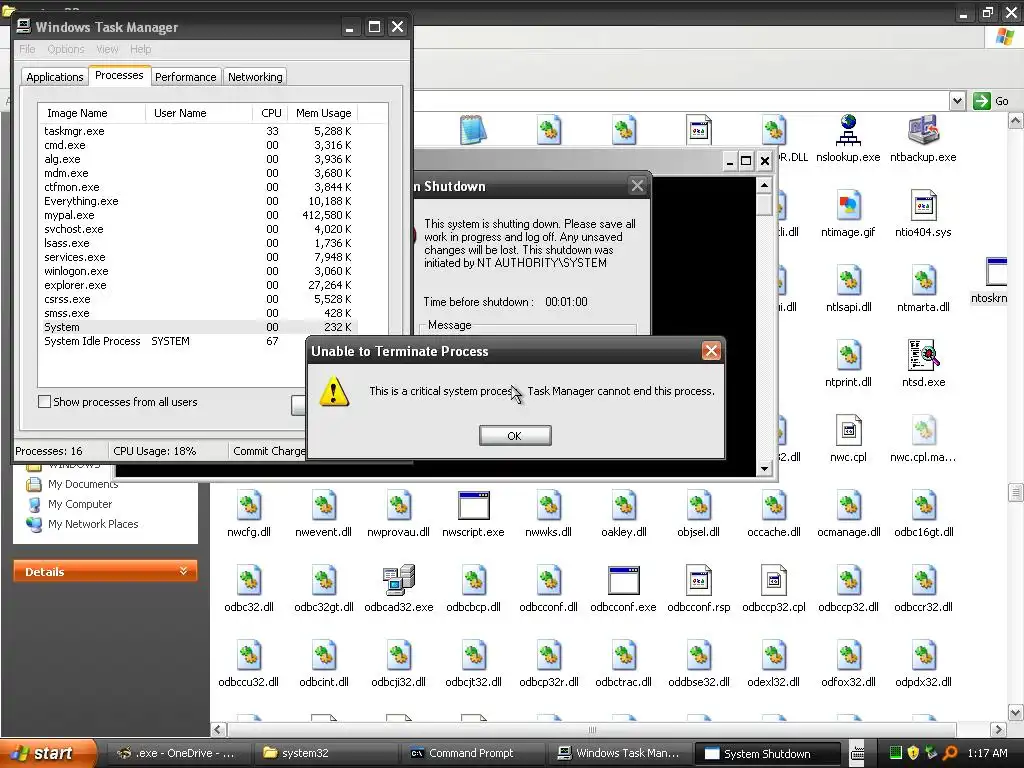Switch to Command Prompt from the taskbar
The width and height of the screenshot is (1024, 768).
point(472,753)
